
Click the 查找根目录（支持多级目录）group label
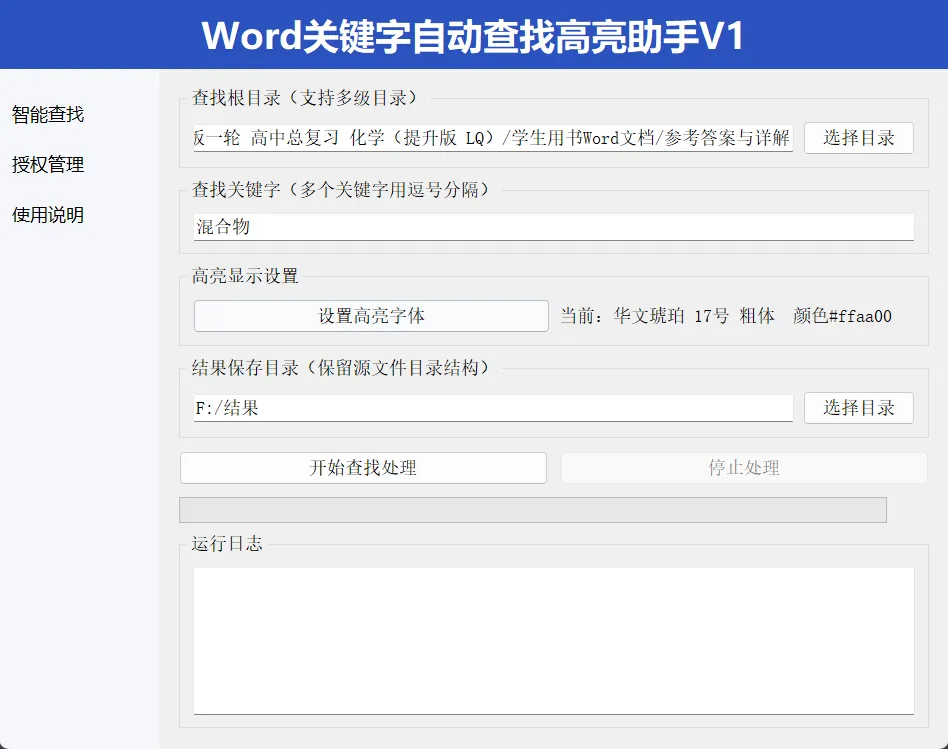(305, 97)
